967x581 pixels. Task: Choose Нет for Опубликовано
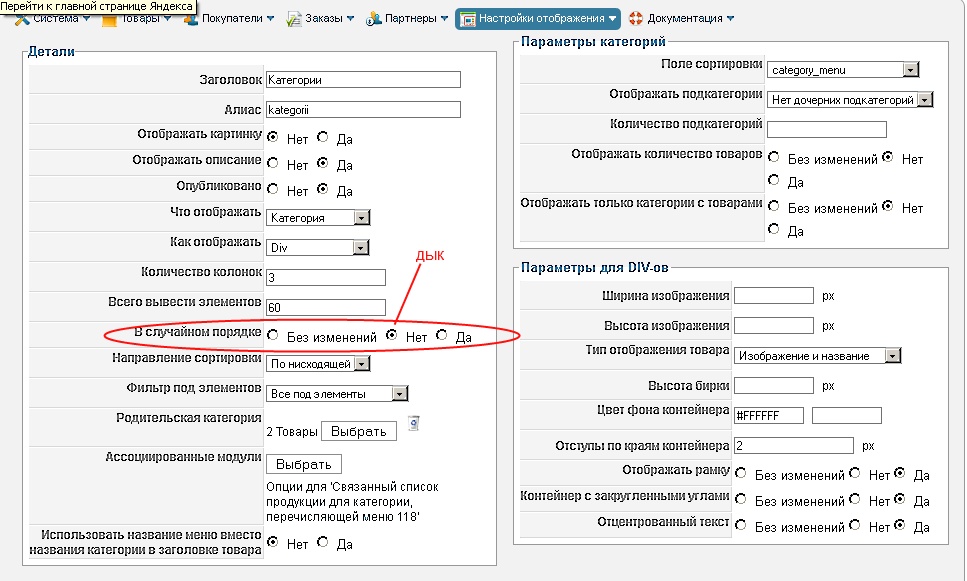(272, 190)
